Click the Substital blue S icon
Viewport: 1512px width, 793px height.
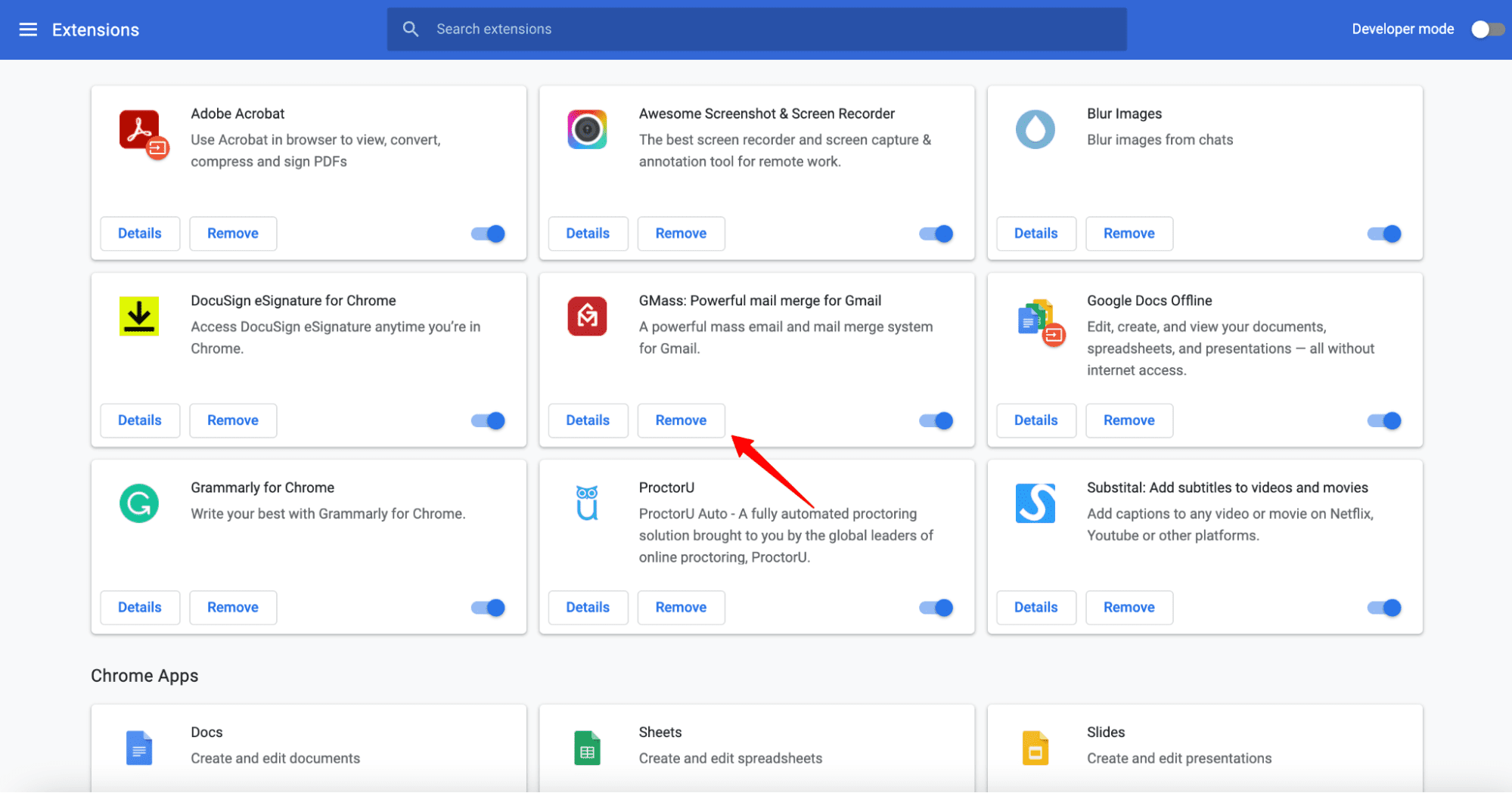[x=1035, y=503]
